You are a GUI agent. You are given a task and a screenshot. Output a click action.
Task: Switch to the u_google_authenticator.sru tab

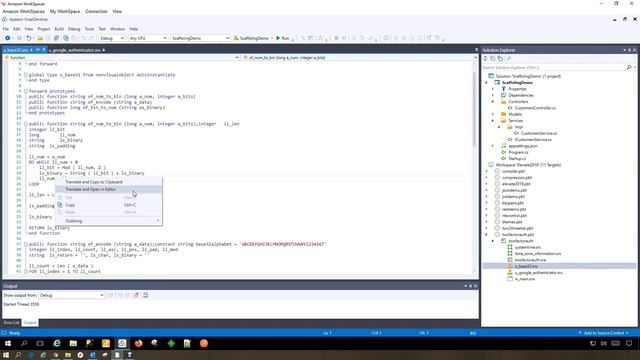75,50
